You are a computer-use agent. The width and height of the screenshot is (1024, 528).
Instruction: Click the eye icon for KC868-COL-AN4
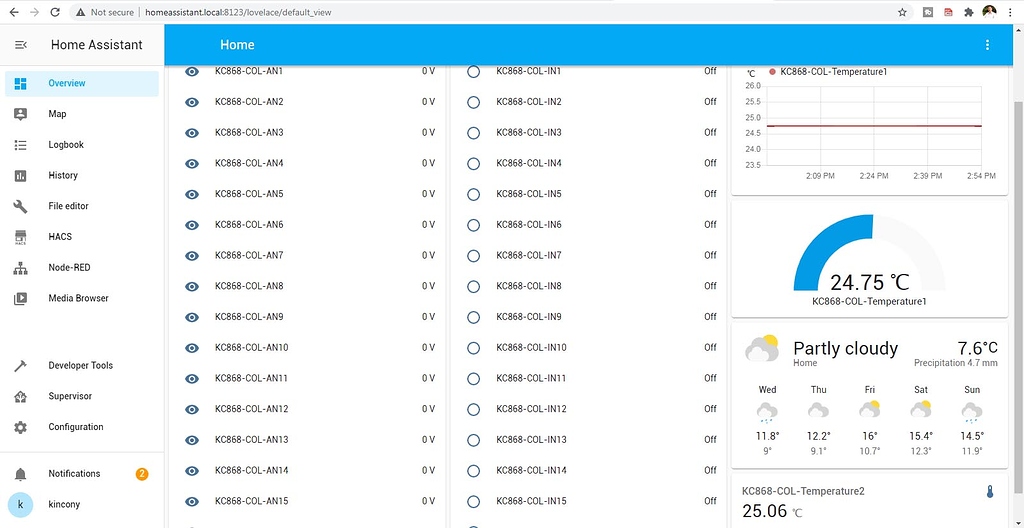191,164
